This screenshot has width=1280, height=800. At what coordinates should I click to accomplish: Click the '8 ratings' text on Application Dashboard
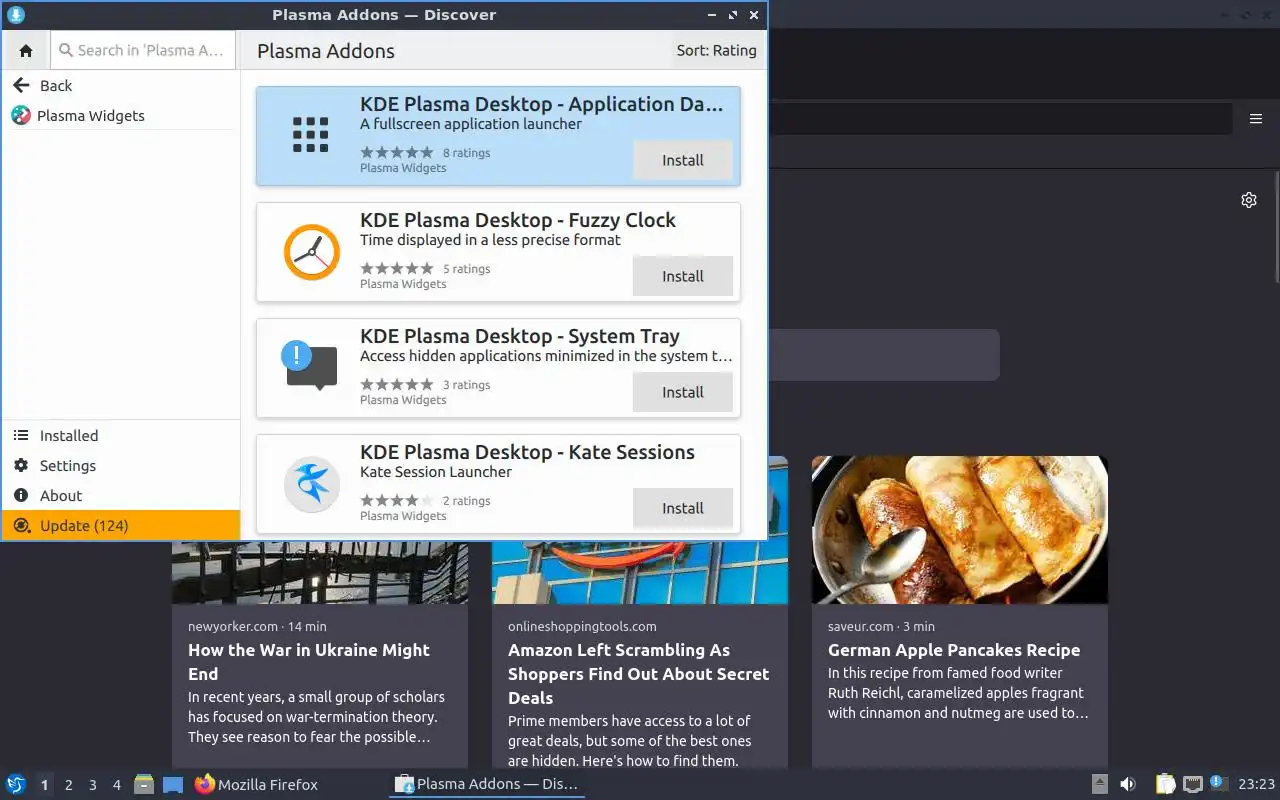(466, 153)
